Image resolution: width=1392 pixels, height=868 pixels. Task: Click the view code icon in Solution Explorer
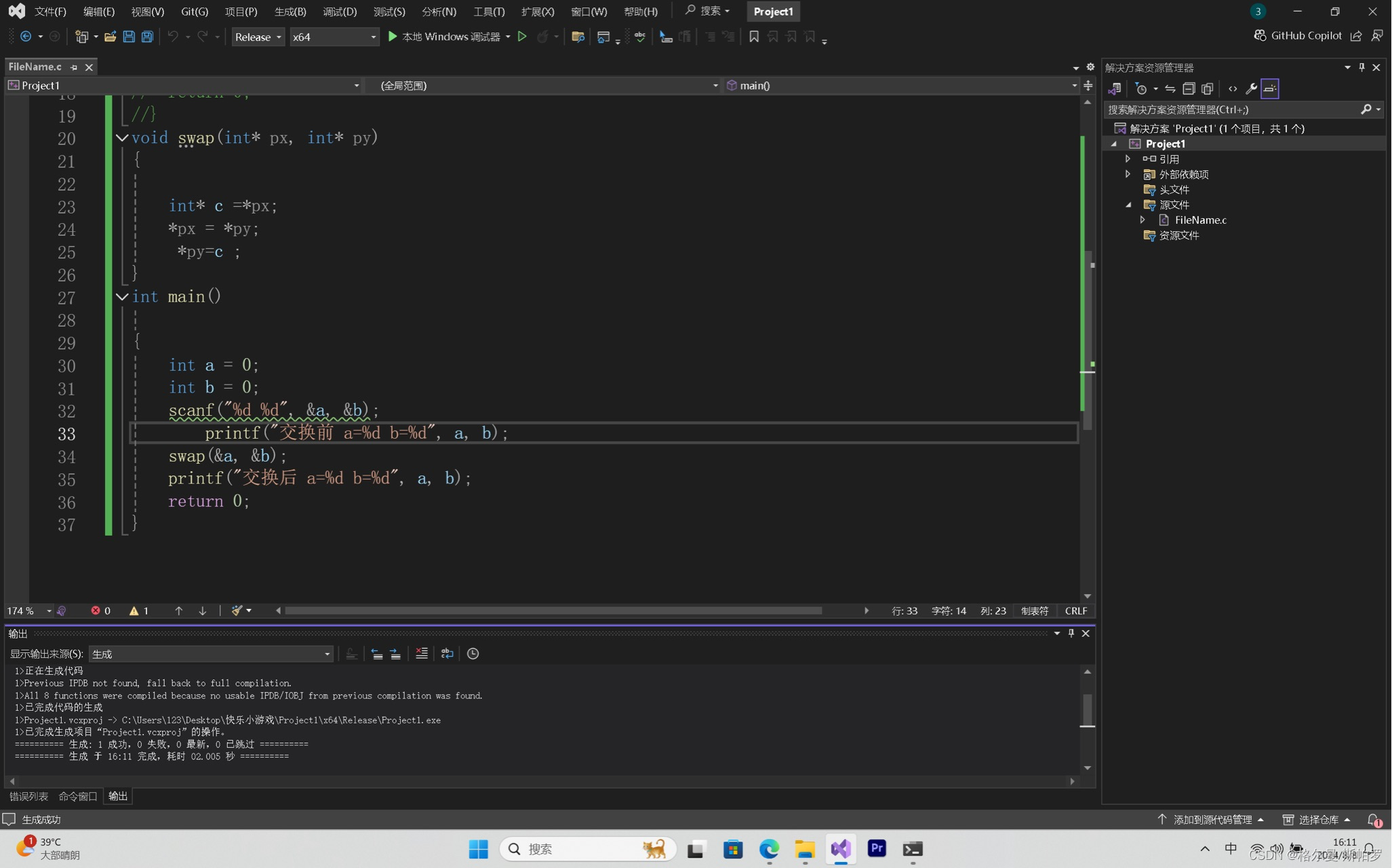1233,88
